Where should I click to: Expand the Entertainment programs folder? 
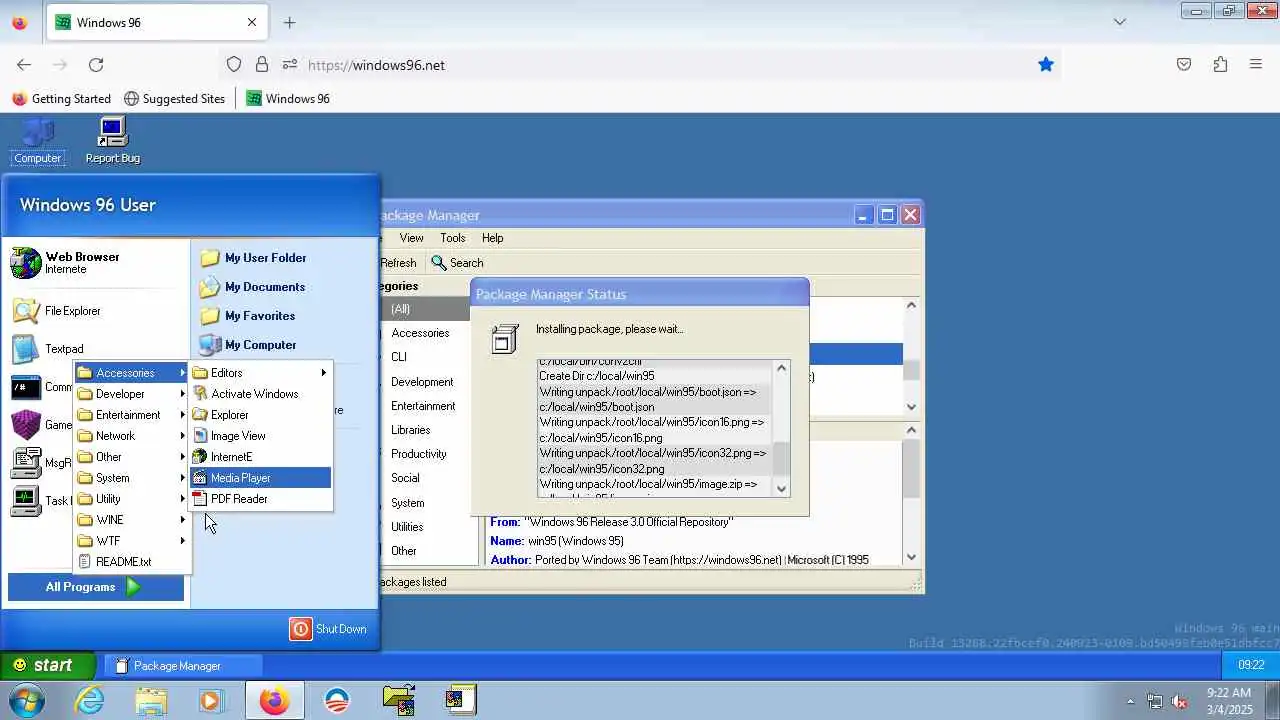click(132, 415)
